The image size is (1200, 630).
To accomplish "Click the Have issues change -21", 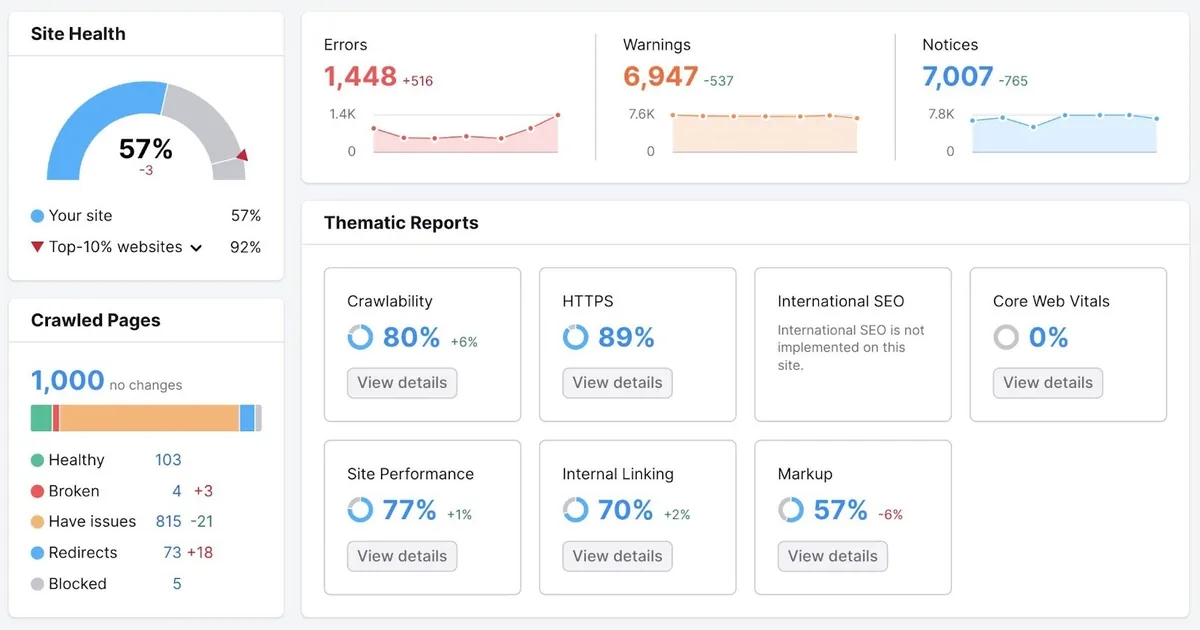I will pos(200,522).
